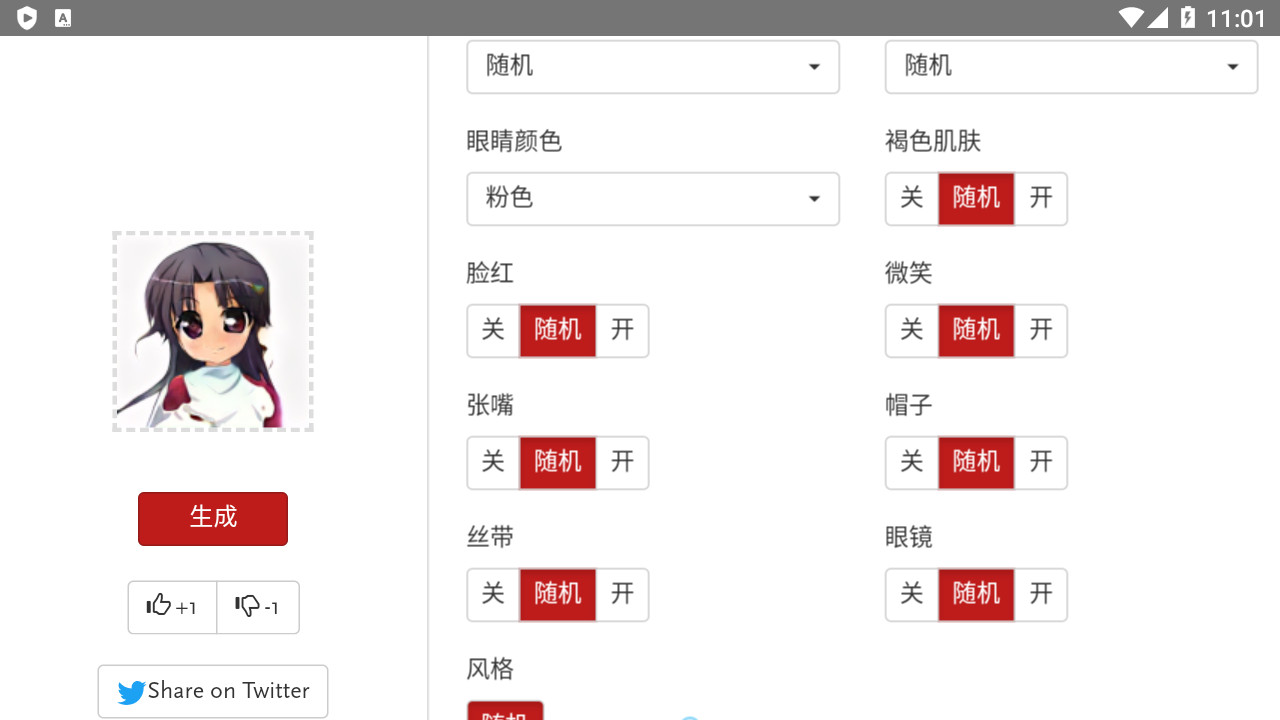Viewport: 1280px width, 720px height.
Task: Click the Twitter bird icon
Action: [x=131, y=692]
